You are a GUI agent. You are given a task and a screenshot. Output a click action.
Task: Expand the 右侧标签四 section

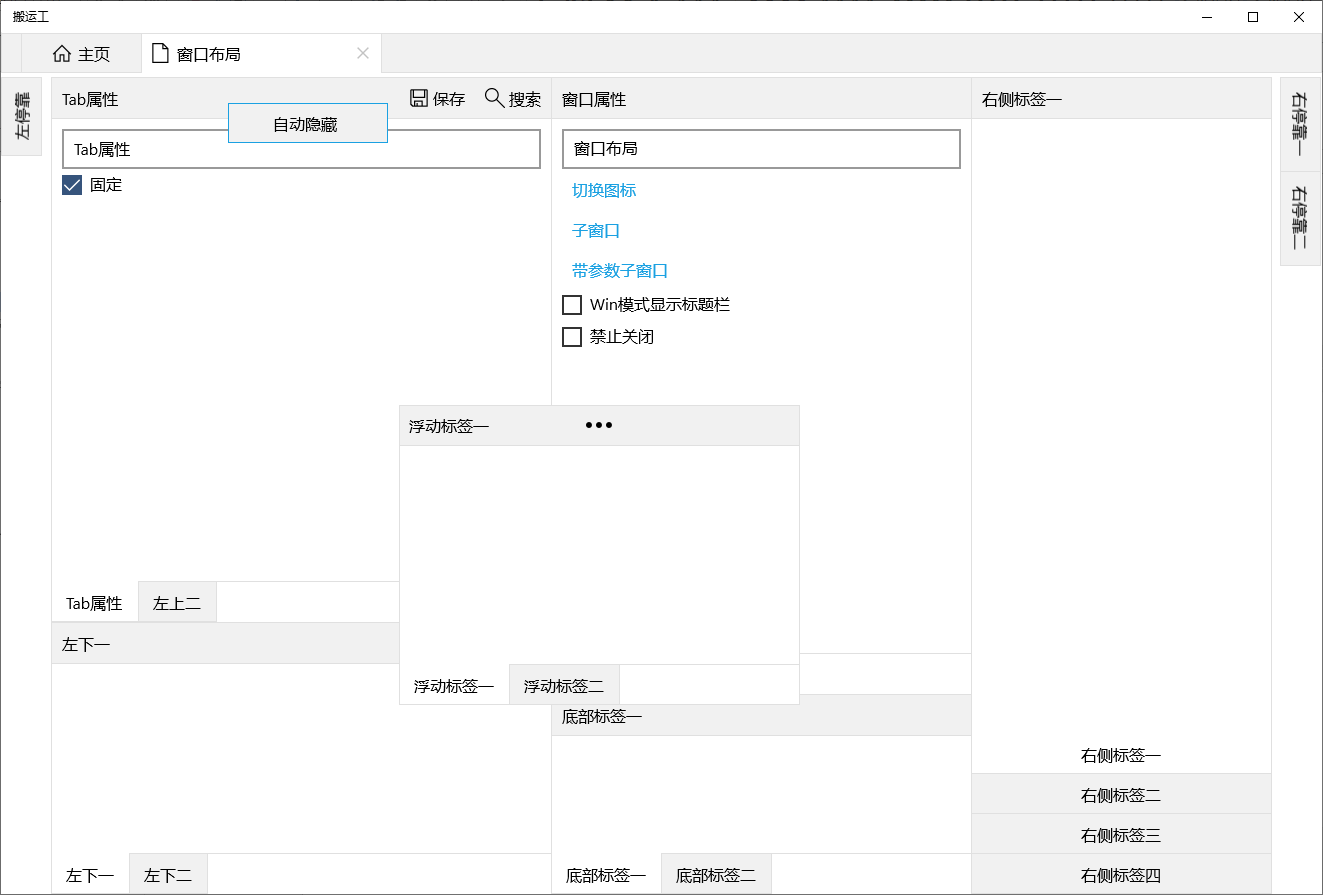(1121, 875)
